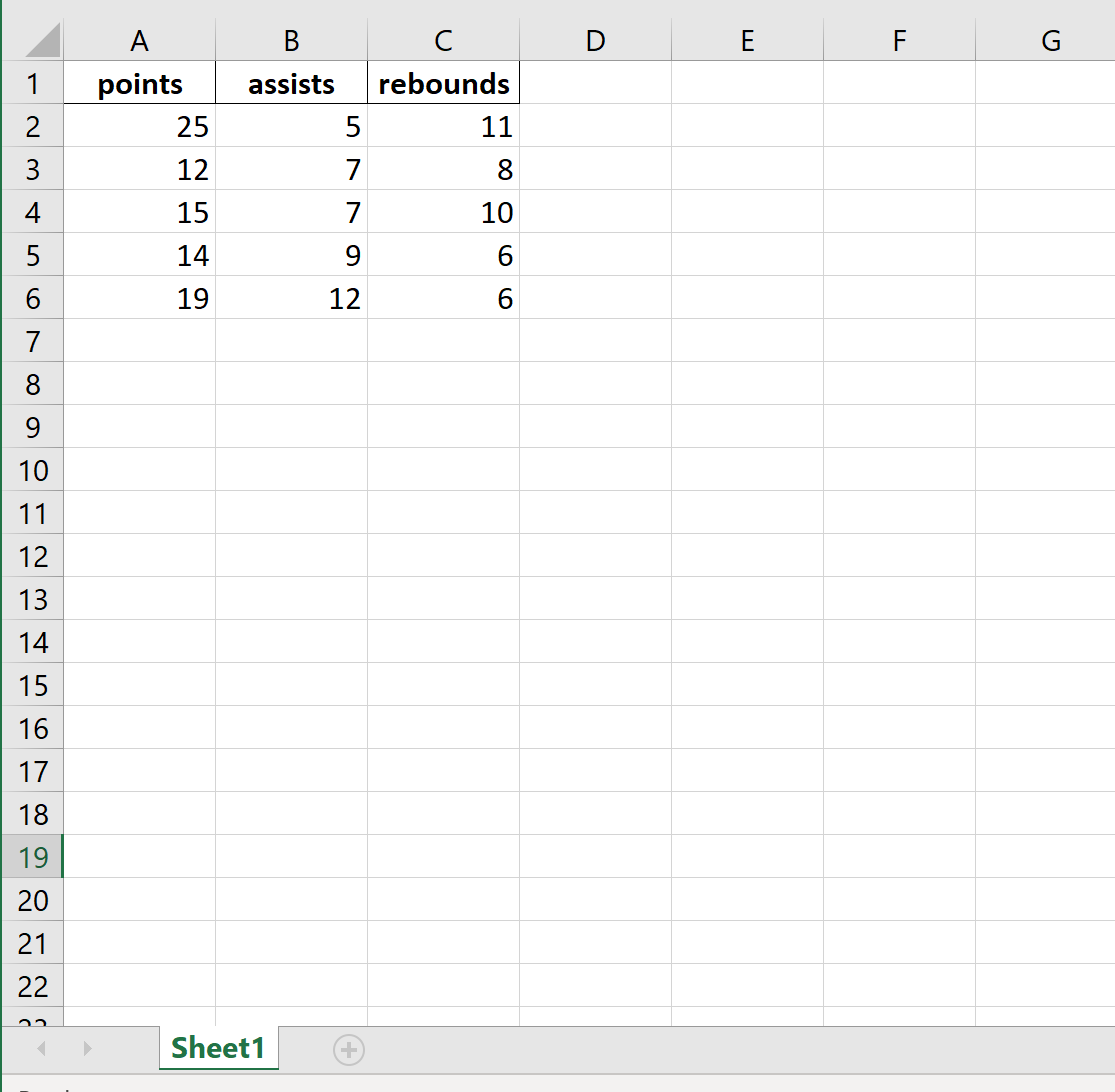Add a new sheet with plus icon
This screenshot has width=1115, height=1092.
click(348, 1050)
